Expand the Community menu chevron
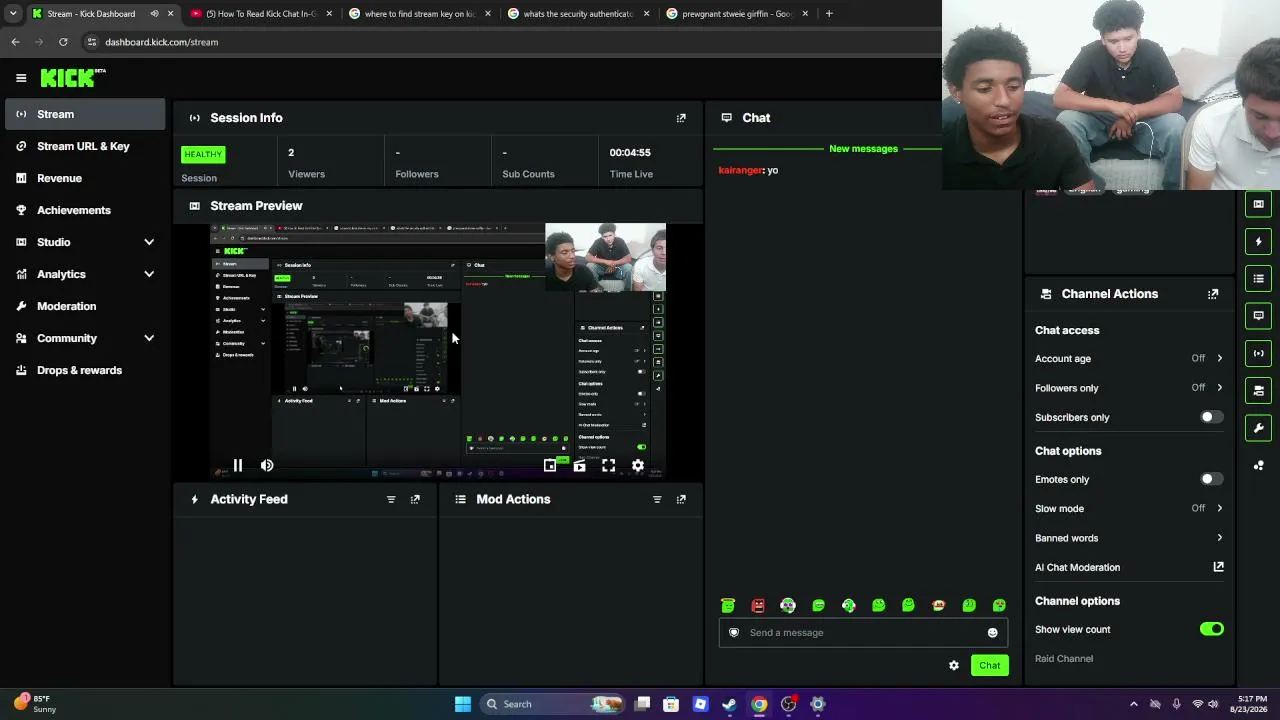Viewport: 1280px width, 720px height. 149,338
